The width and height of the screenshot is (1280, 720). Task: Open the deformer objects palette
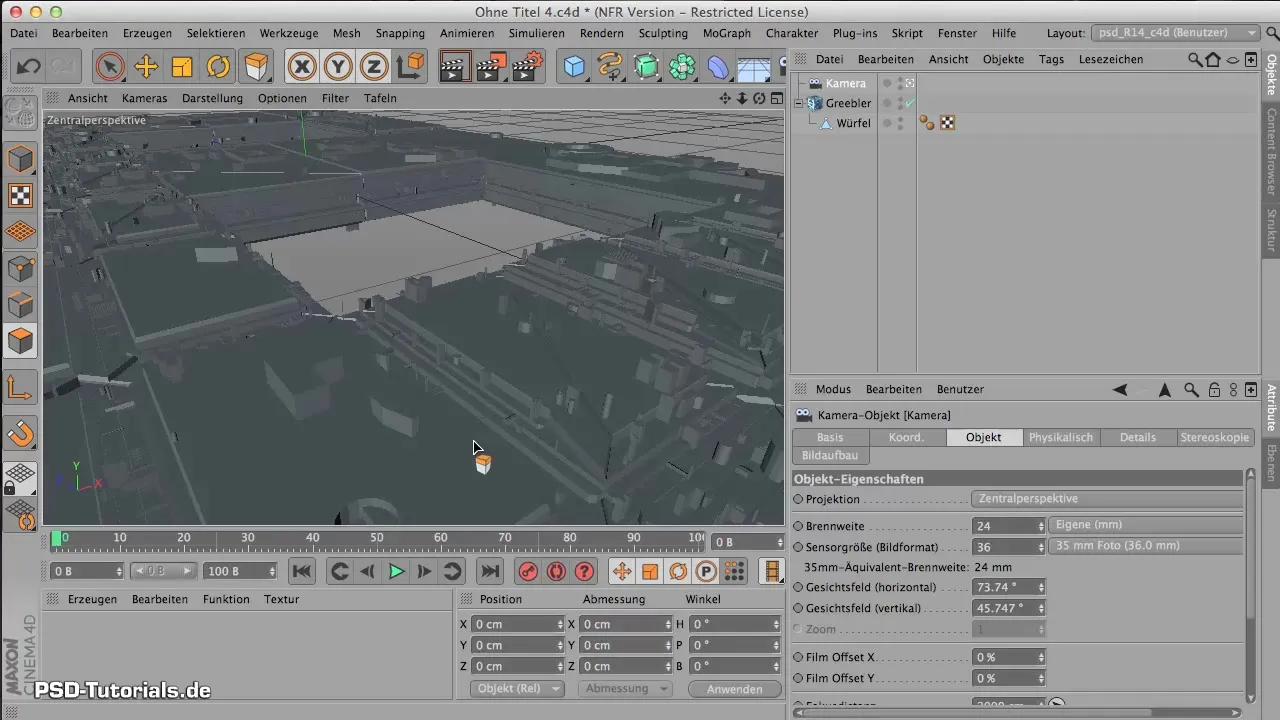(x=719, y=67)
